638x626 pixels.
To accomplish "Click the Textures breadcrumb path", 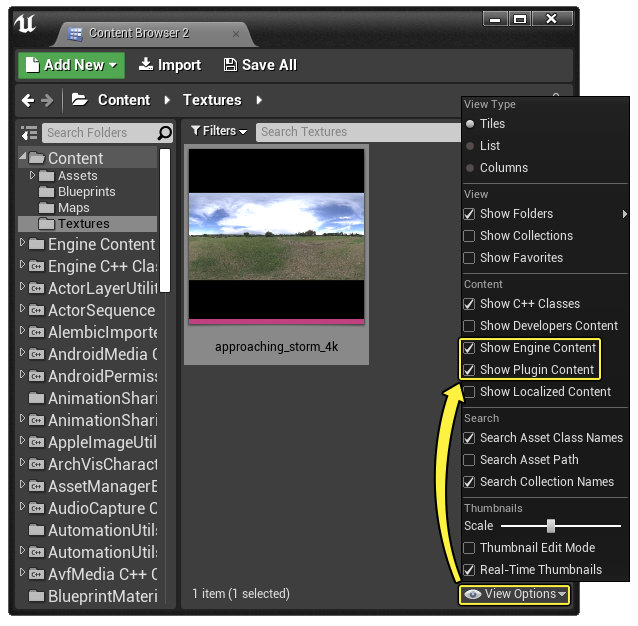I will click(212, 100).
